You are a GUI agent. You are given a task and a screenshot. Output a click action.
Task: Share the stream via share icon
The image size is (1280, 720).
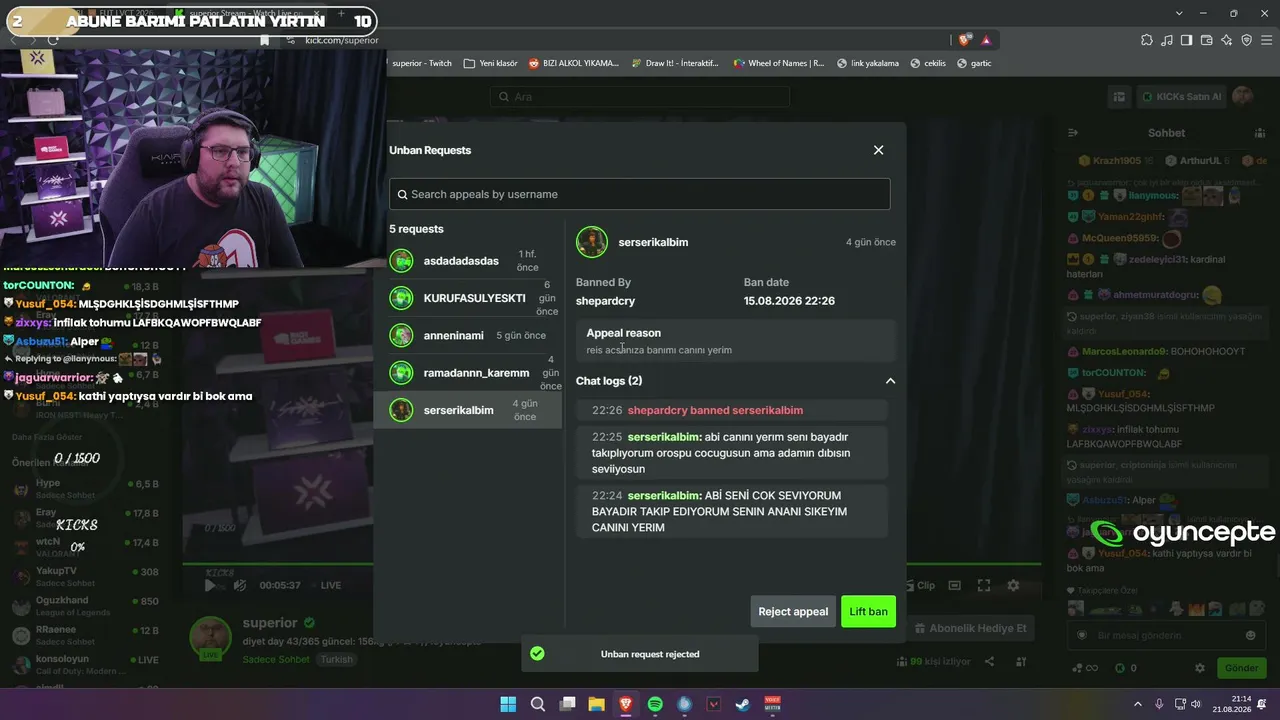[x=989, y=662]
